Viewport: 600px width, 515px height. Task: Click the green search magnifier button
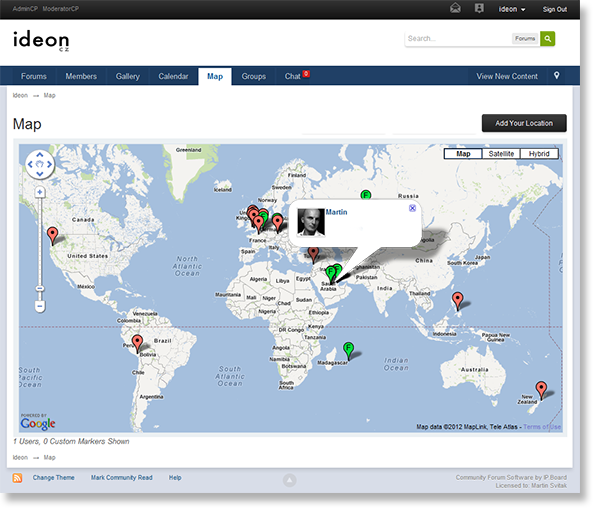click(x=547, y=38)
